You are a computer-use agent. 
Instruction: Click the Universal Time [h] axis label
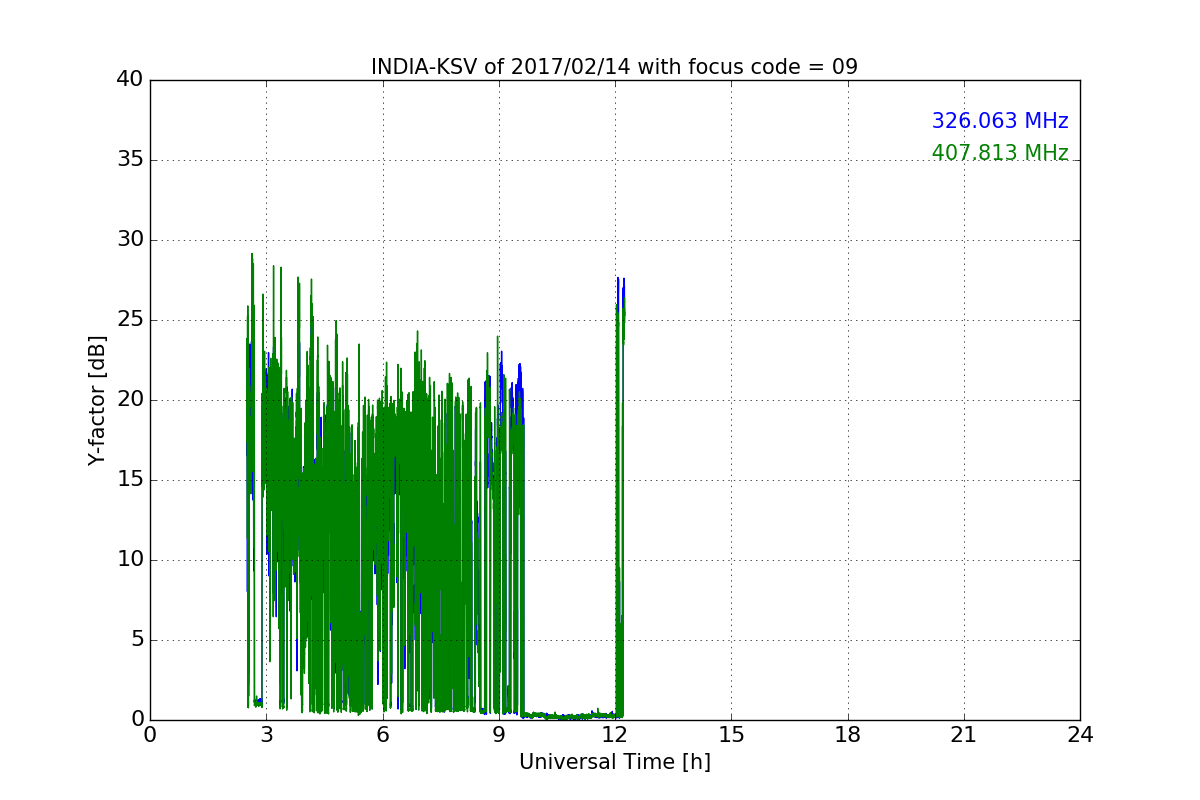pos(614,762)
